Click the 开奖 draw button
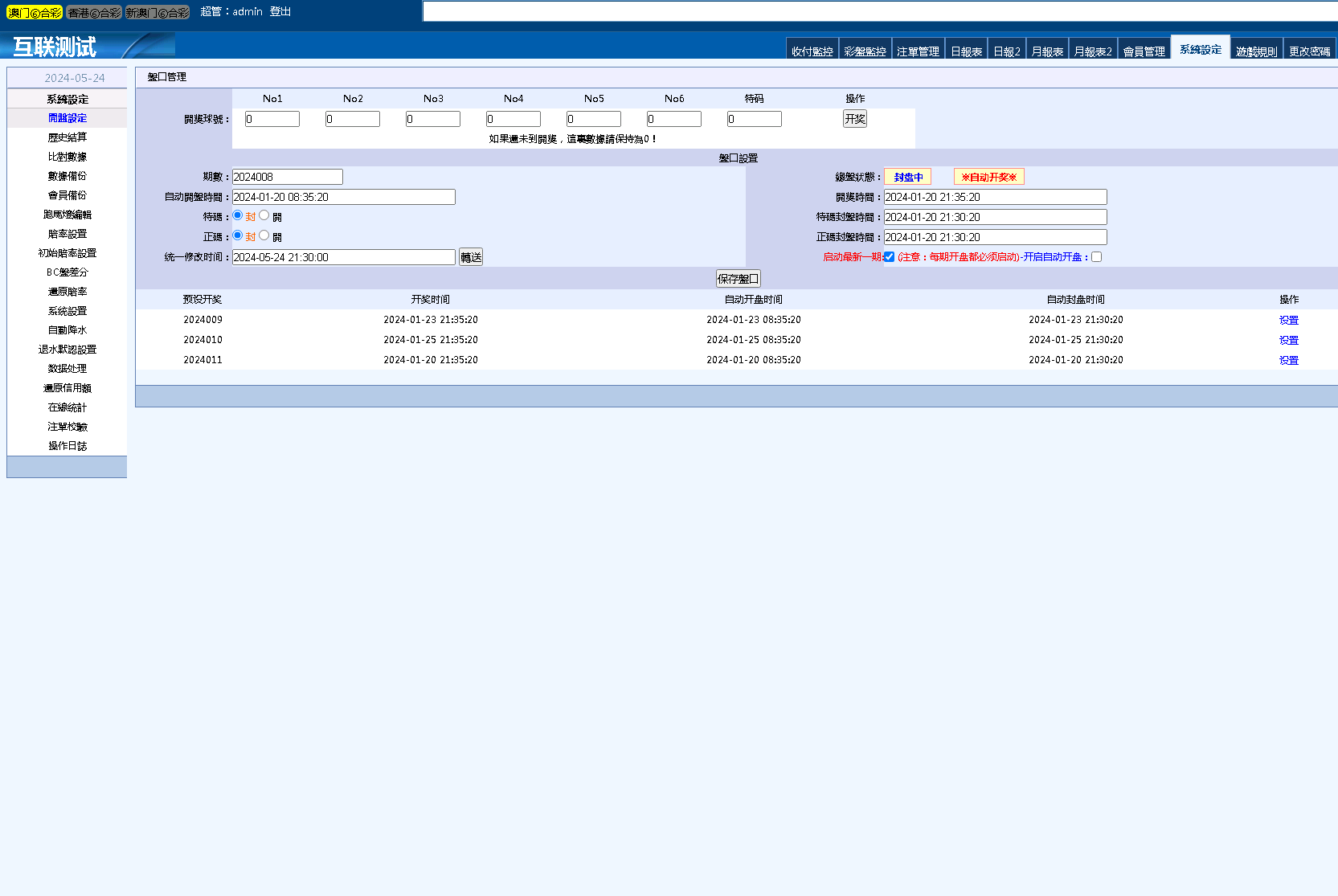This screenshot has width=1338, height=896. click(x=855, y=119)
